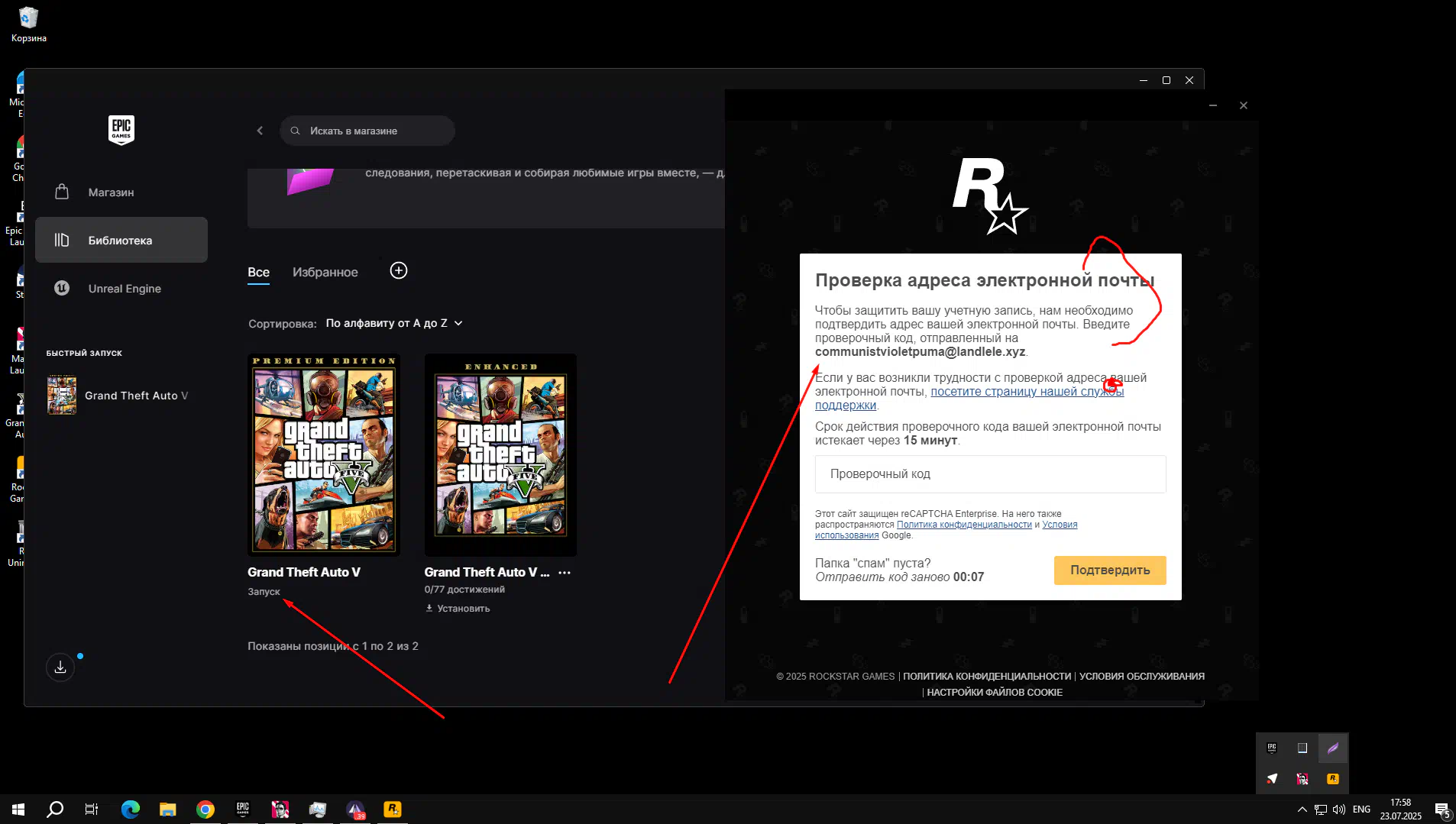The image size is (1456, 824).
Task: Open the network status tray icon
Action: point(1321,809)
